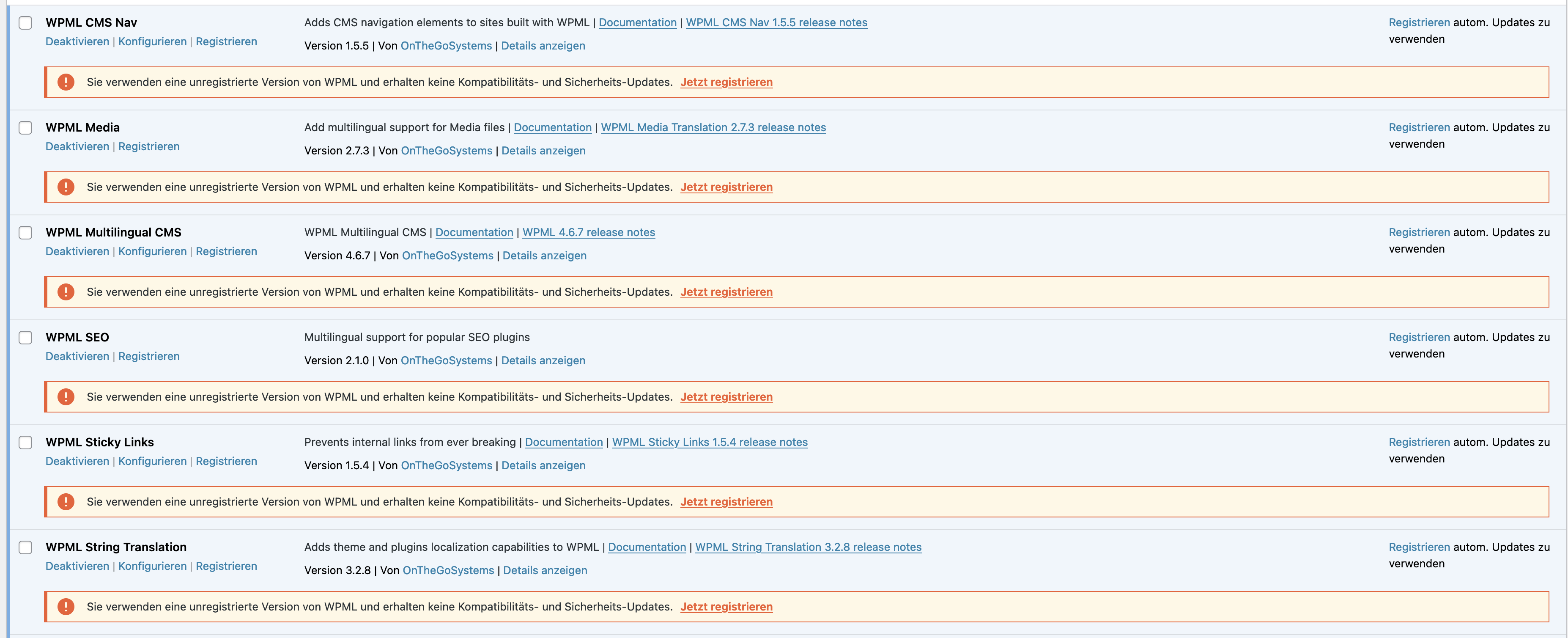Open the OnTheGoSystems author link for WPML String Translation

tap(449, 570)
